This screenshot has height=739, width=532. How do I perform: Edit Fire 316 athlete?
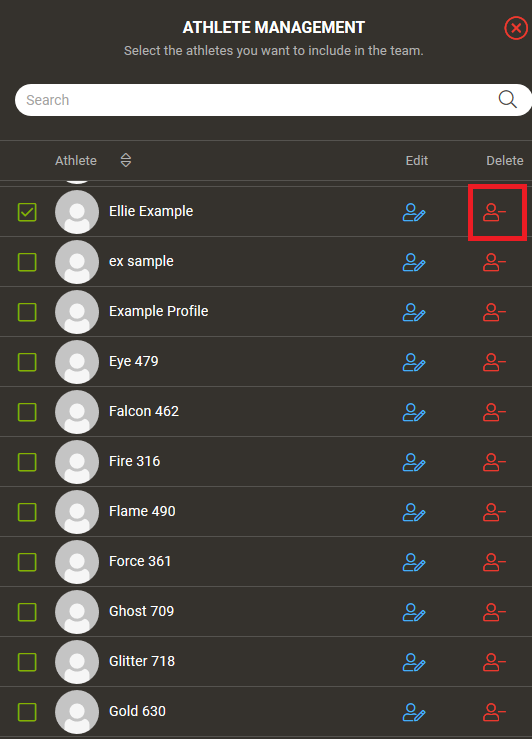[x=414, y=462]
